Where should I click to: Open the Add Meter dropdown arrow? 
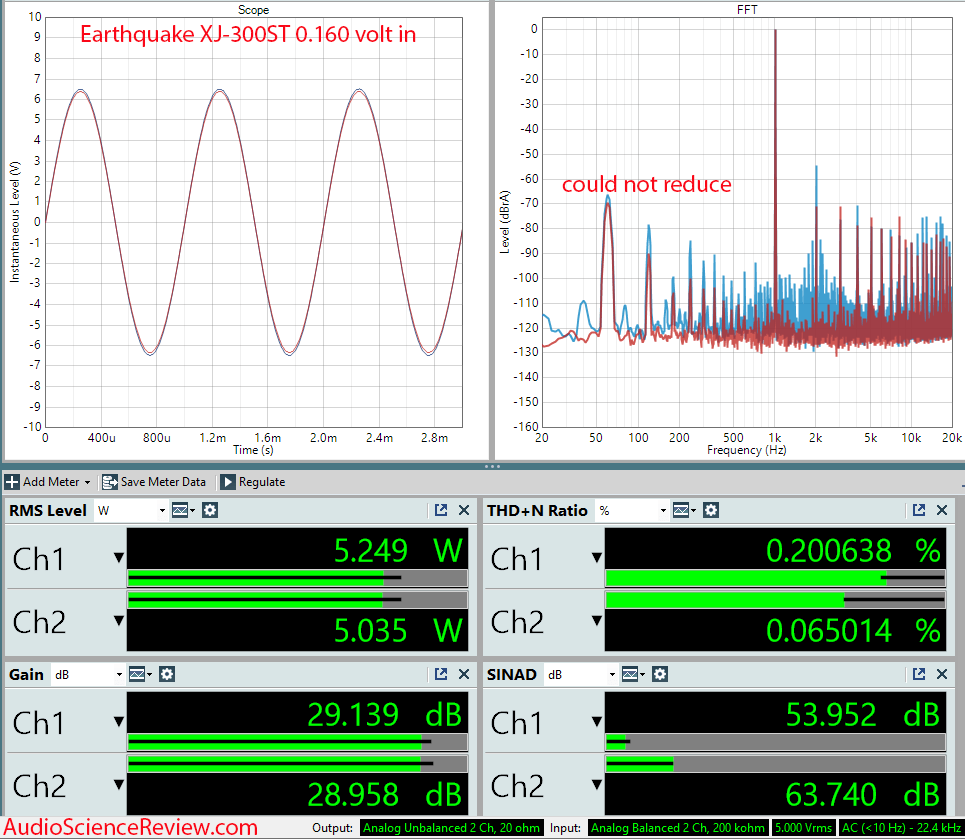coord(87,483)
